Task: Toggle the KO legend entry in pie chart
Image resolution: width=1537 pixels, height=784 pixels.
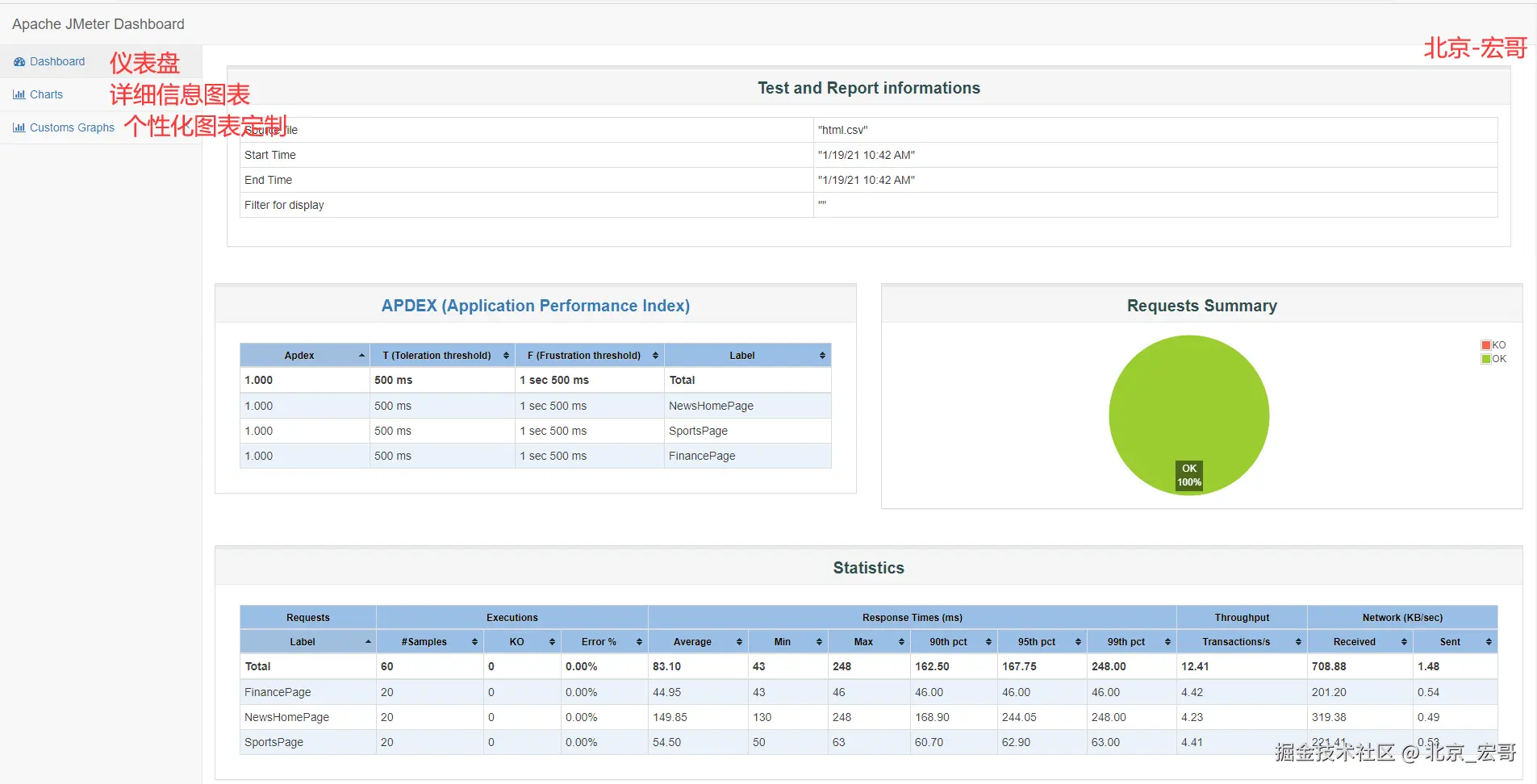Action: point(1493,345)
